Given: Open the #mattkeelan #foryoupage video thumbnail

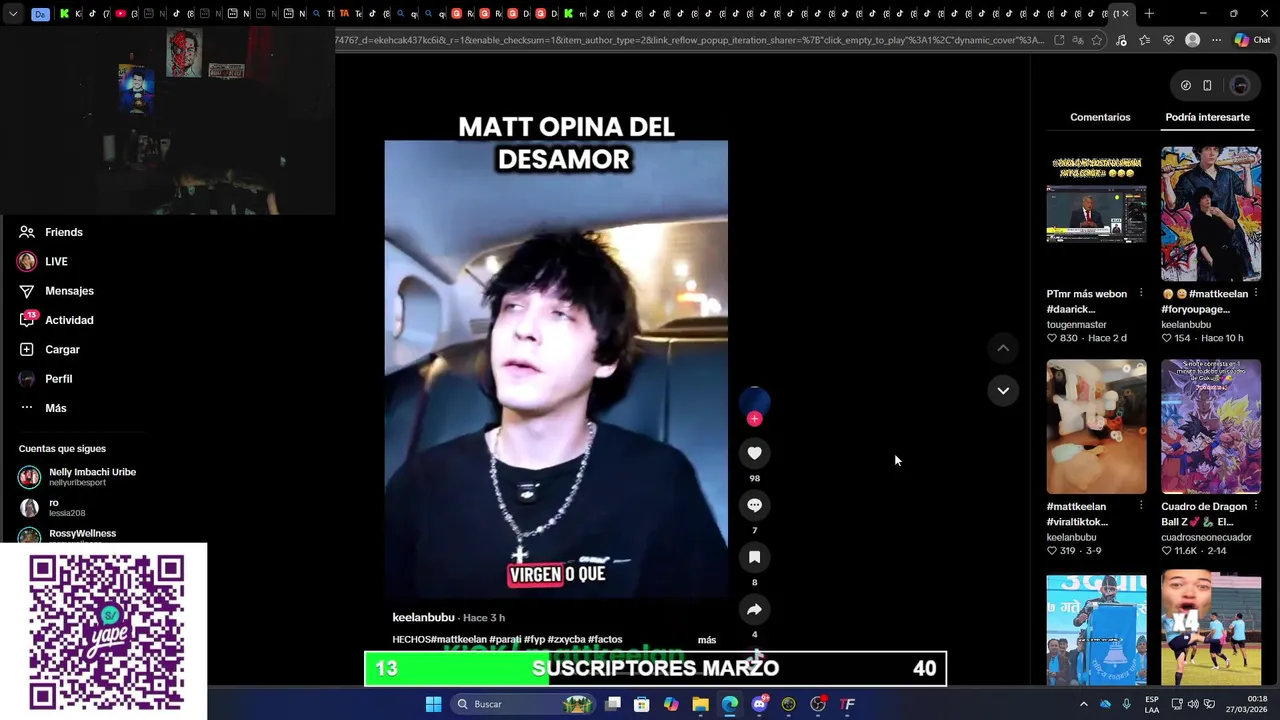Looking at the screenshot, I should coord(1211,214).
